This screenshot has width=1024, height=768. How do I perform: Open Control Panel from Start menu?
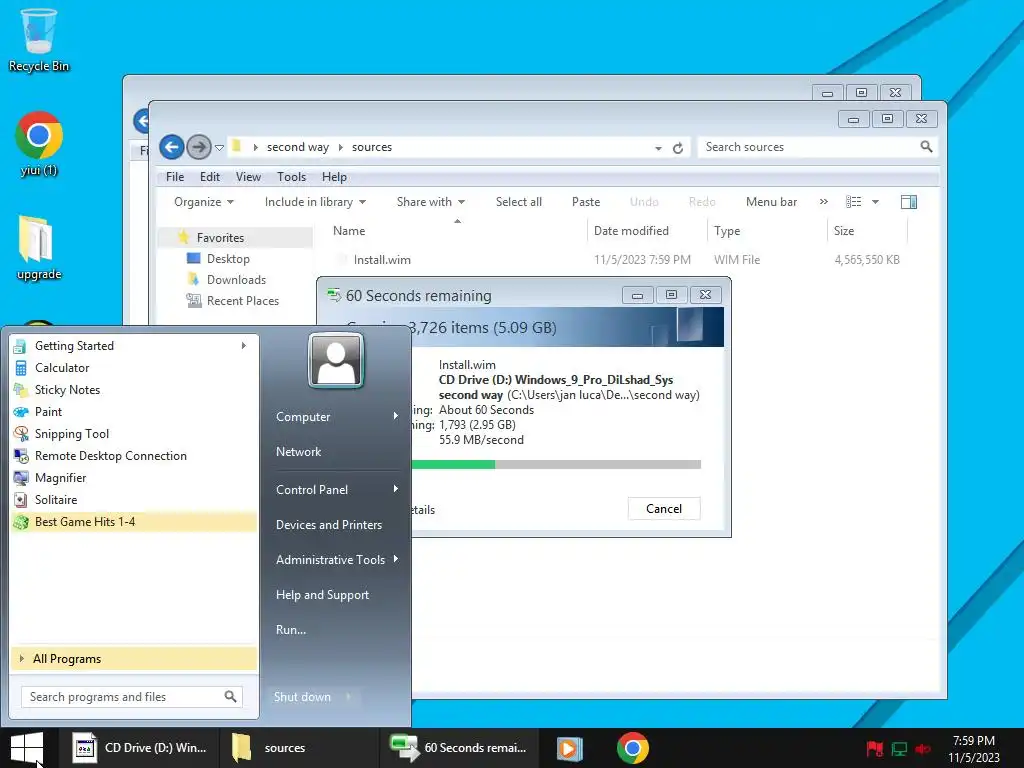pyautogui.click(x=336, y=490)
